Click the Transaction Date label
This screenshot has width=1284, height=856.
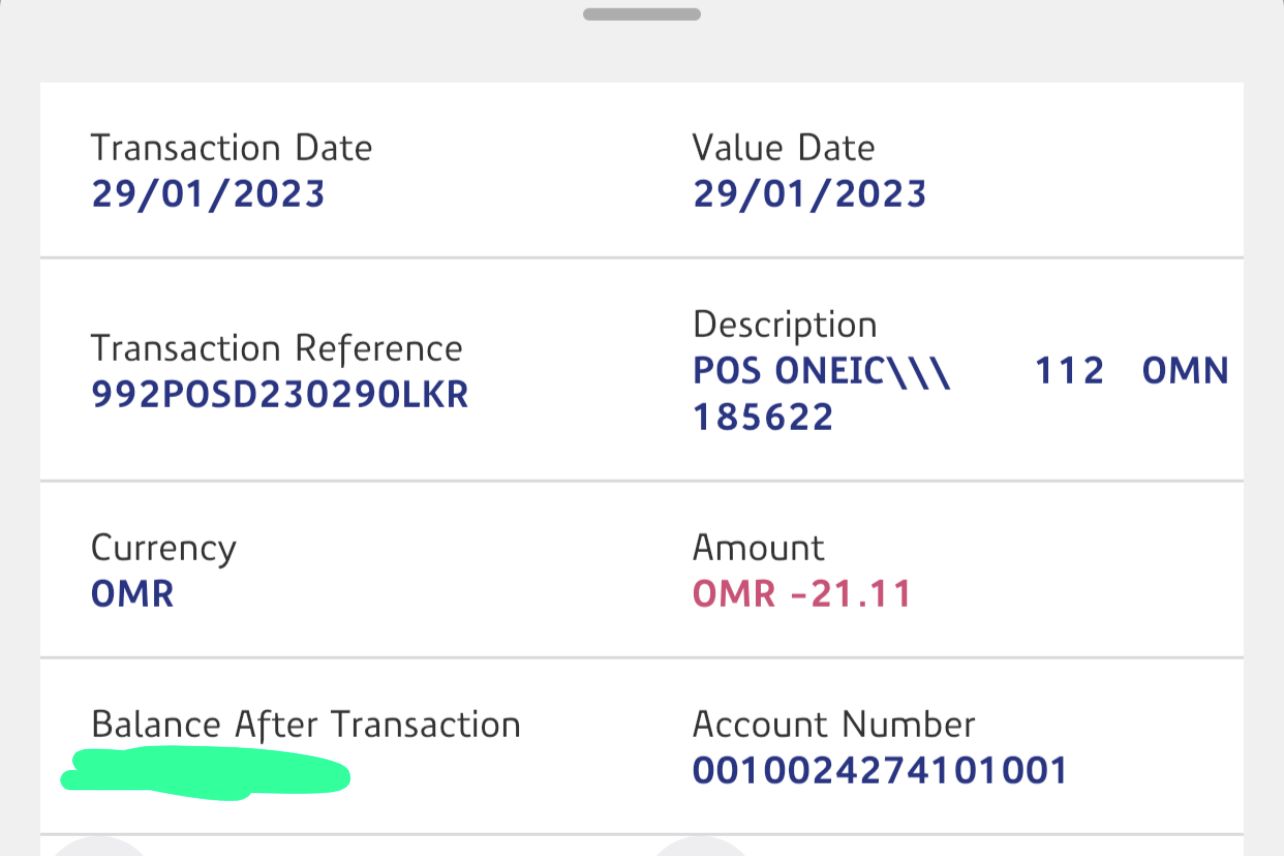231,148
